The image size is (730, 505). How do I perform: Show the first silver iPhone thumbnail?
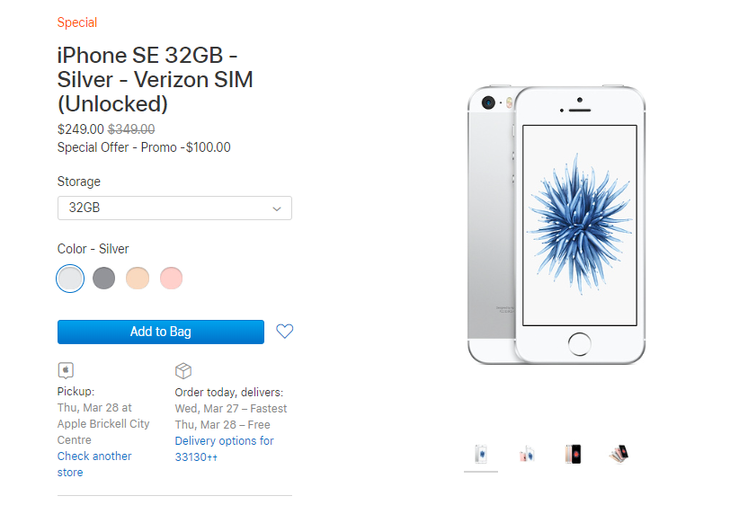point(481,453)
